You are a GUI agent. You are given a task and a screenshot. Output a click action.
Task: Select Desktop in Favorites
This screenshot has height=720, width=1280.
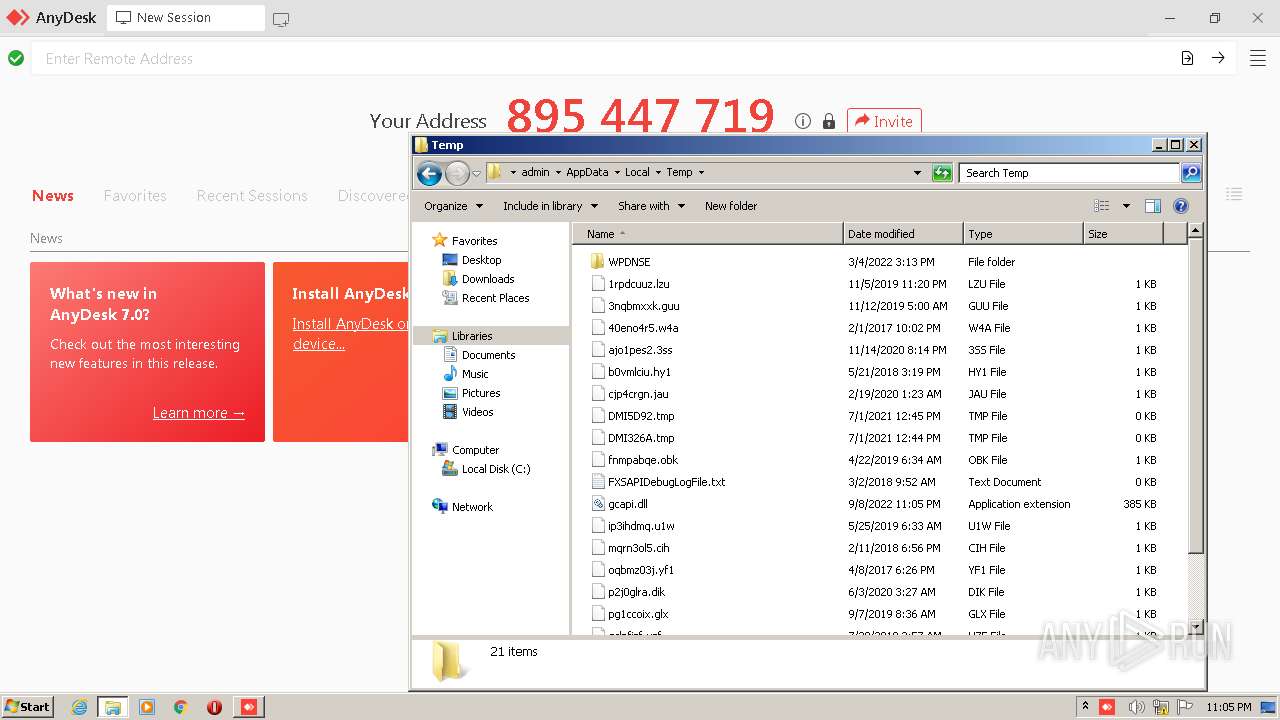(481, 260)
